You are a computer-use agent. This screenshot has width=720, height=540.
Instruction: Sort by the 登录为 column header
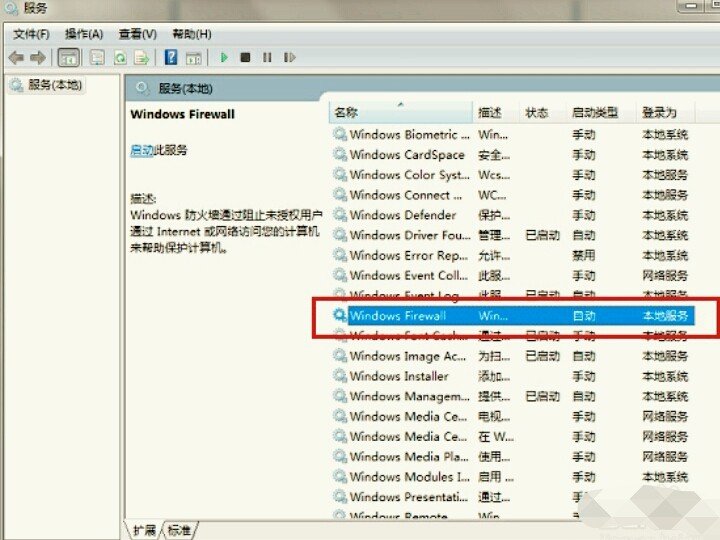coord(665,112)
